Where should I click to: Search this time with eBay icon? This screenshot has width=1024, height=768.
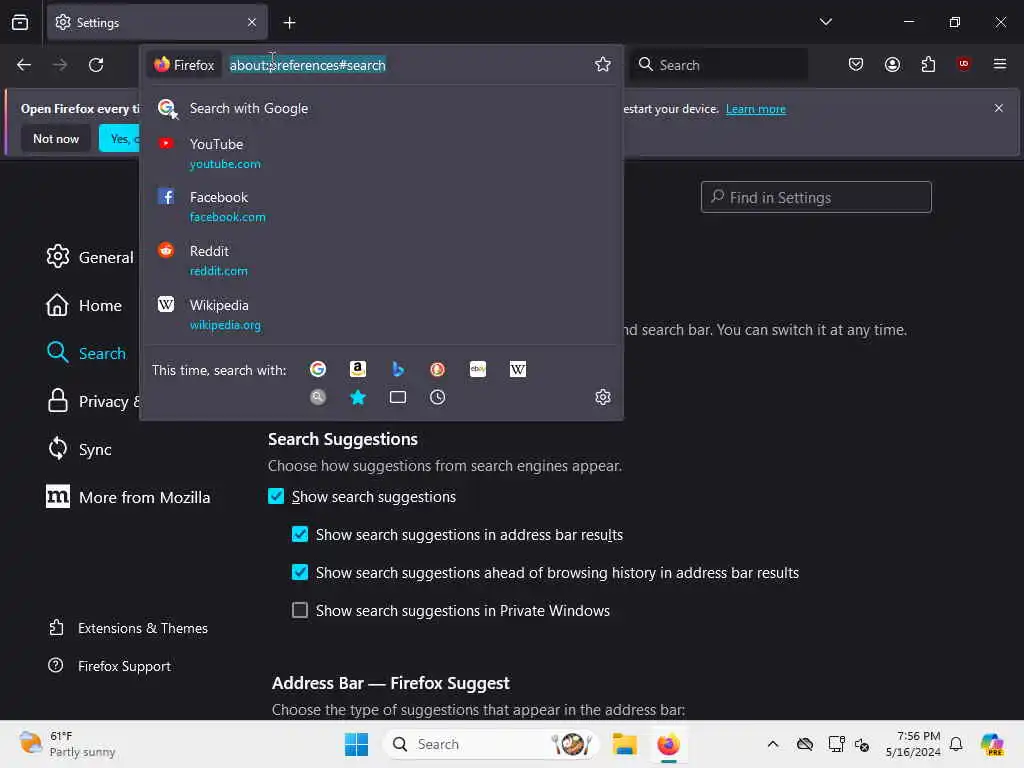tap(477, 370)
